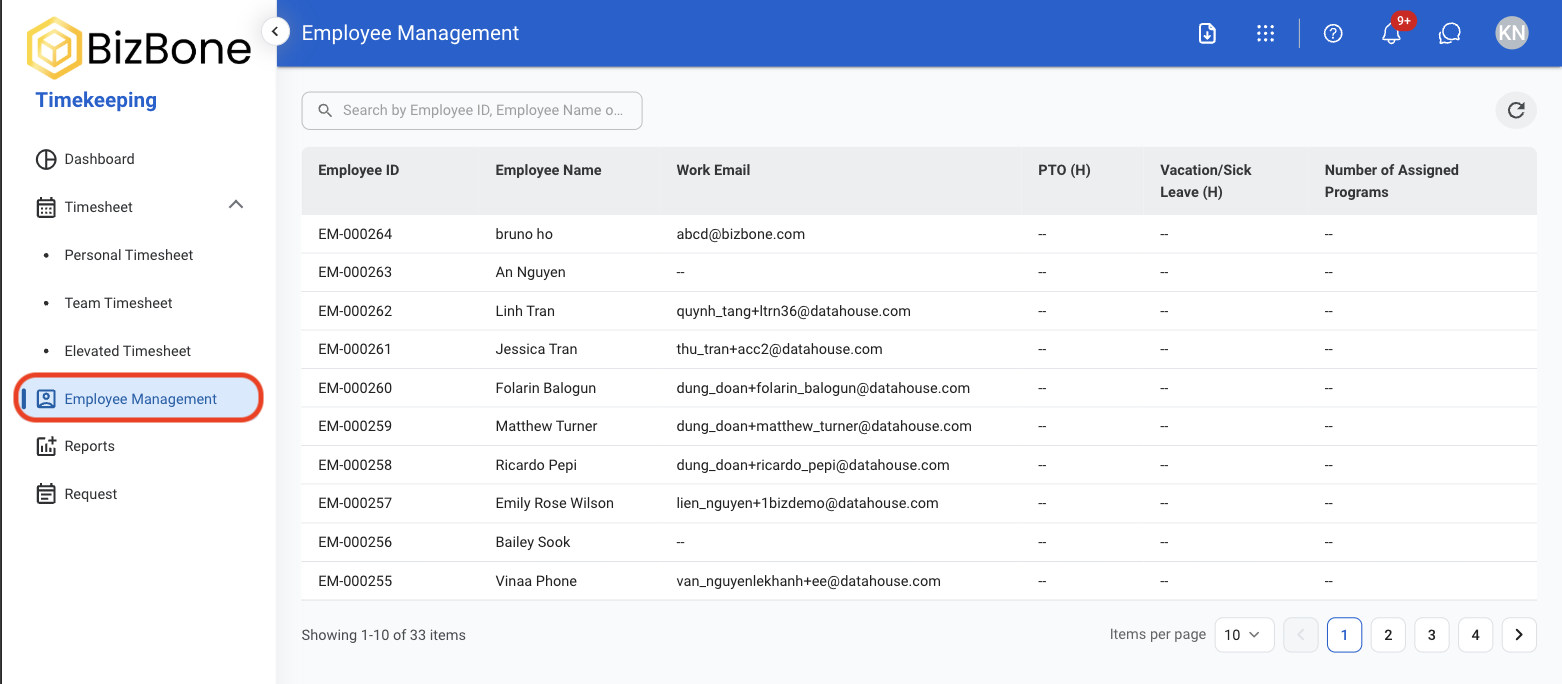Viewport: 1562px width, 684px height.
Task: Select employee ID EM-000260
Action: pyautogui.click(x=355, y=388)
